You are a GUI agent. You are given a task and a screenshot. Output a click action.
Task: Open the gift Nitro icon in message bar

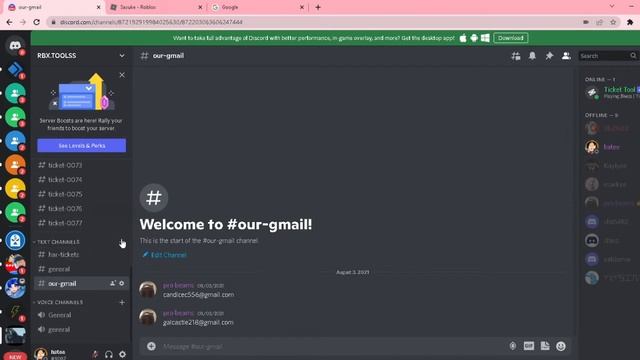[x=513, y=346]
